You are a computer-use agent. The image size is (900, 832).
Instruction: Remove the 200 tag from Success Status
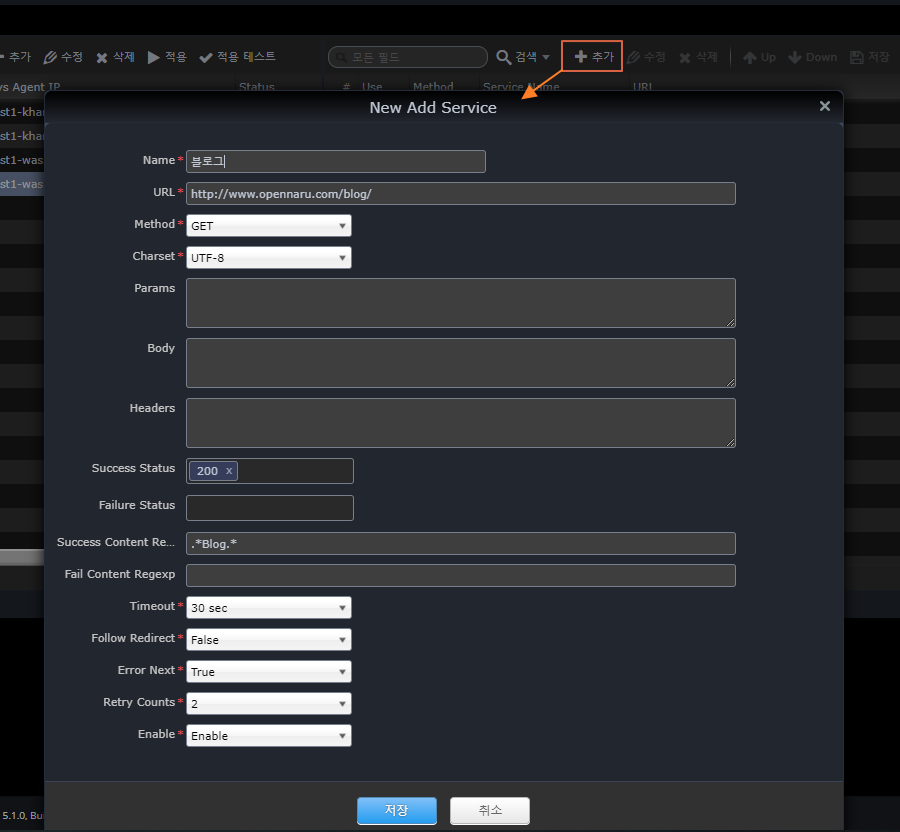point(229,471)
